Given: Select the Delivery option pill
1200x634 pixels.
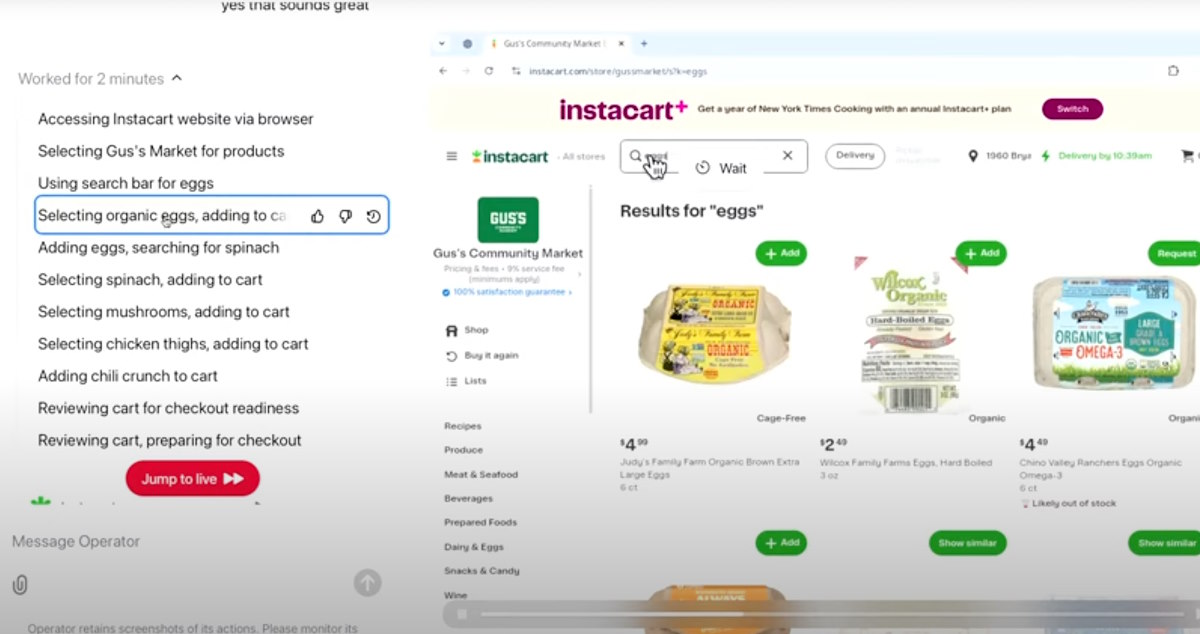Looking at the screenshot, I should point(855,155).
